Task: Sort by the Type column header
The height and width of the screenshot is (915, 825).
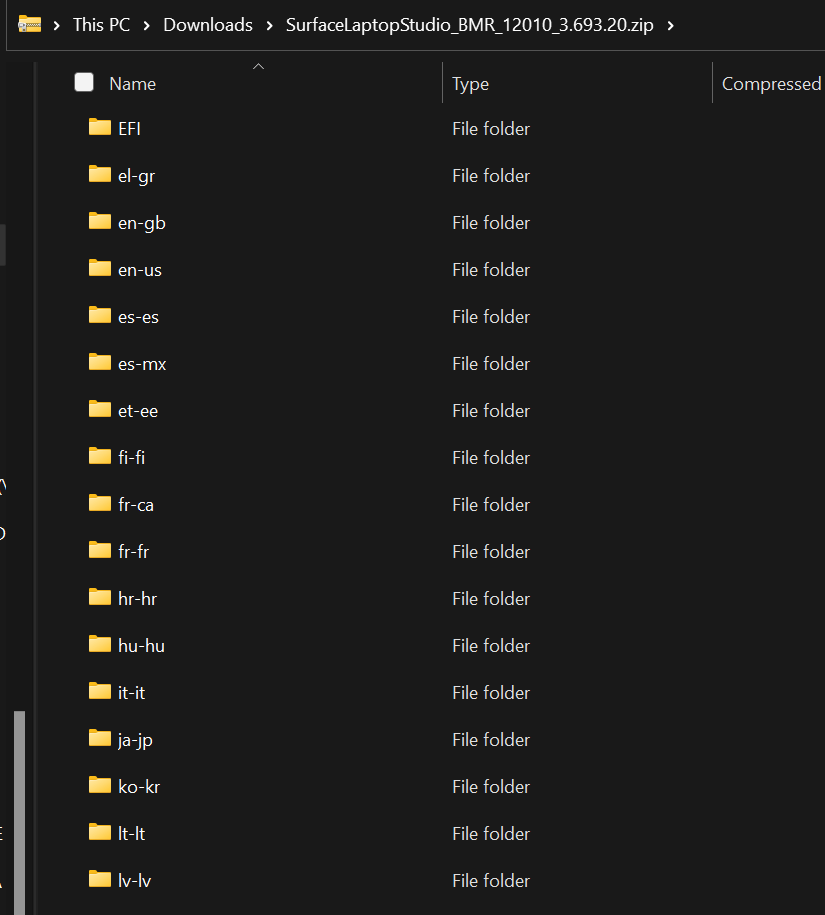Action: pos(470,84)
